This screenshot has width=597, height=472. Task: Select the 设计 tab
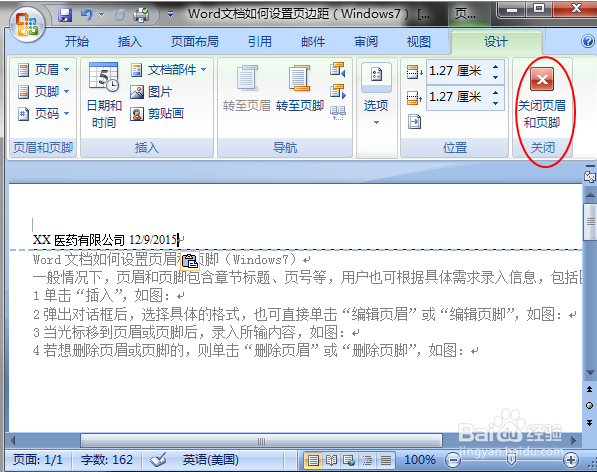click(x=496, y=41)
